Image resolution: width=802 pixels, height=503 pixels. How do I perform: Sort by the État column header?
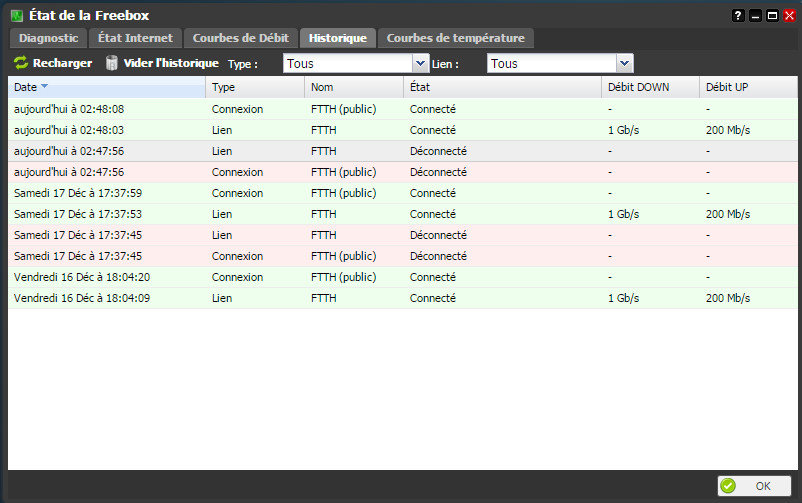click(503, 87)
